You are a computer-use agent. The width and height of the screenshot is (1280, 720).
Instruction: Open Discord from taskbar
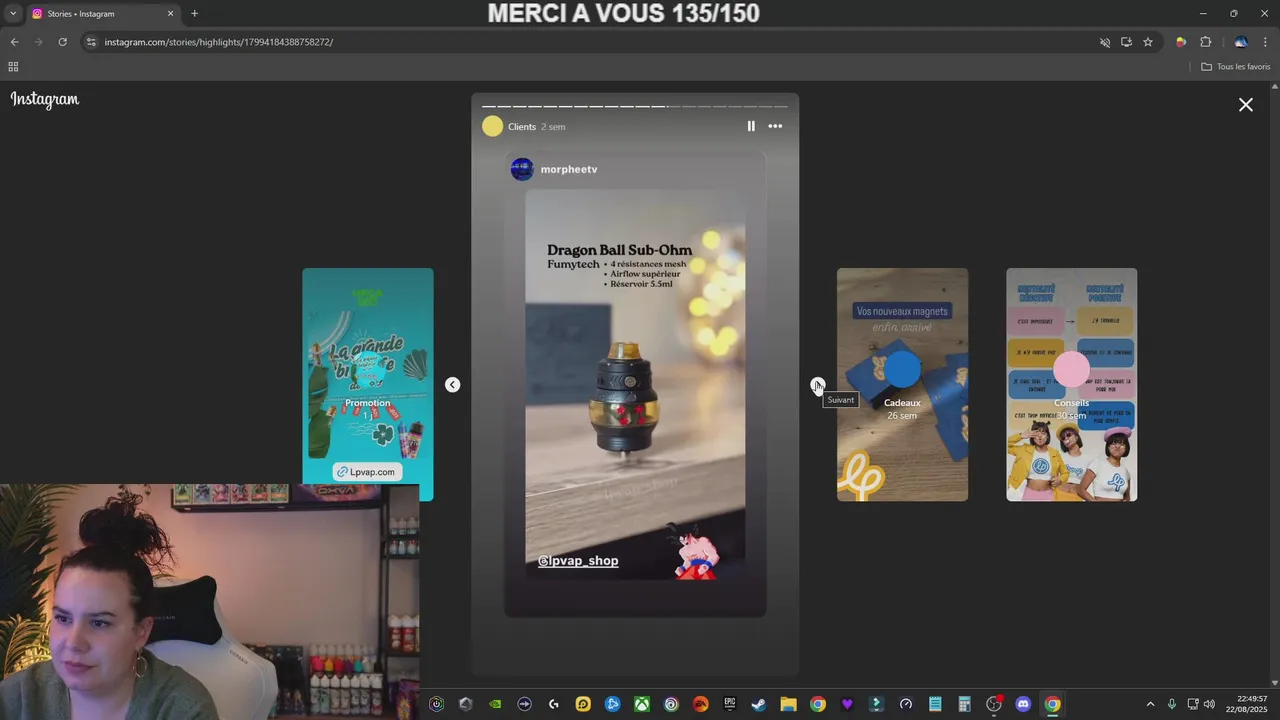[1023, 704]
